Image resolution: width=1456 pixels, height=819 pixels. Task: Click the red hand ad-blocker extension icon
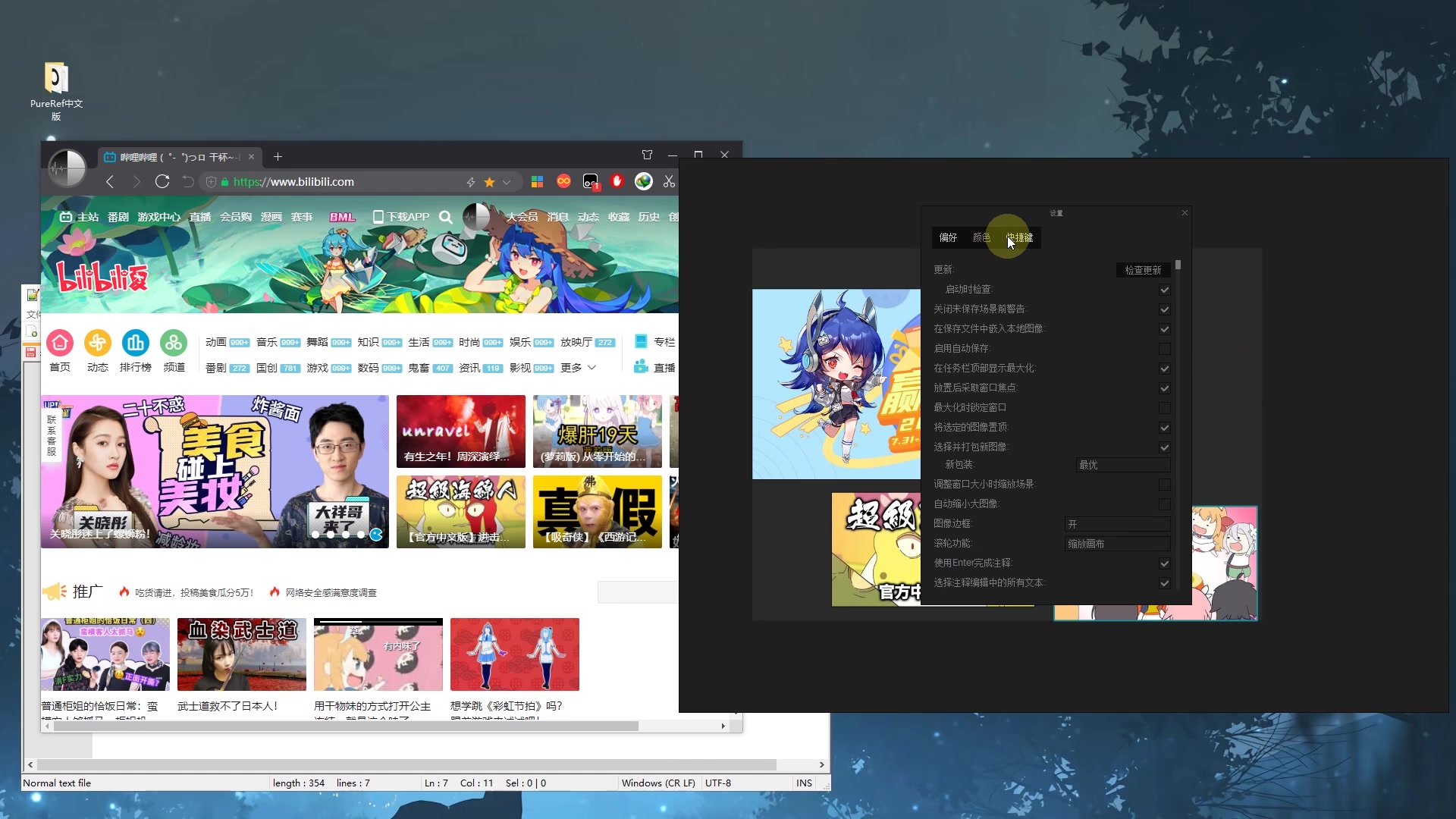click(x=617, y=182)
